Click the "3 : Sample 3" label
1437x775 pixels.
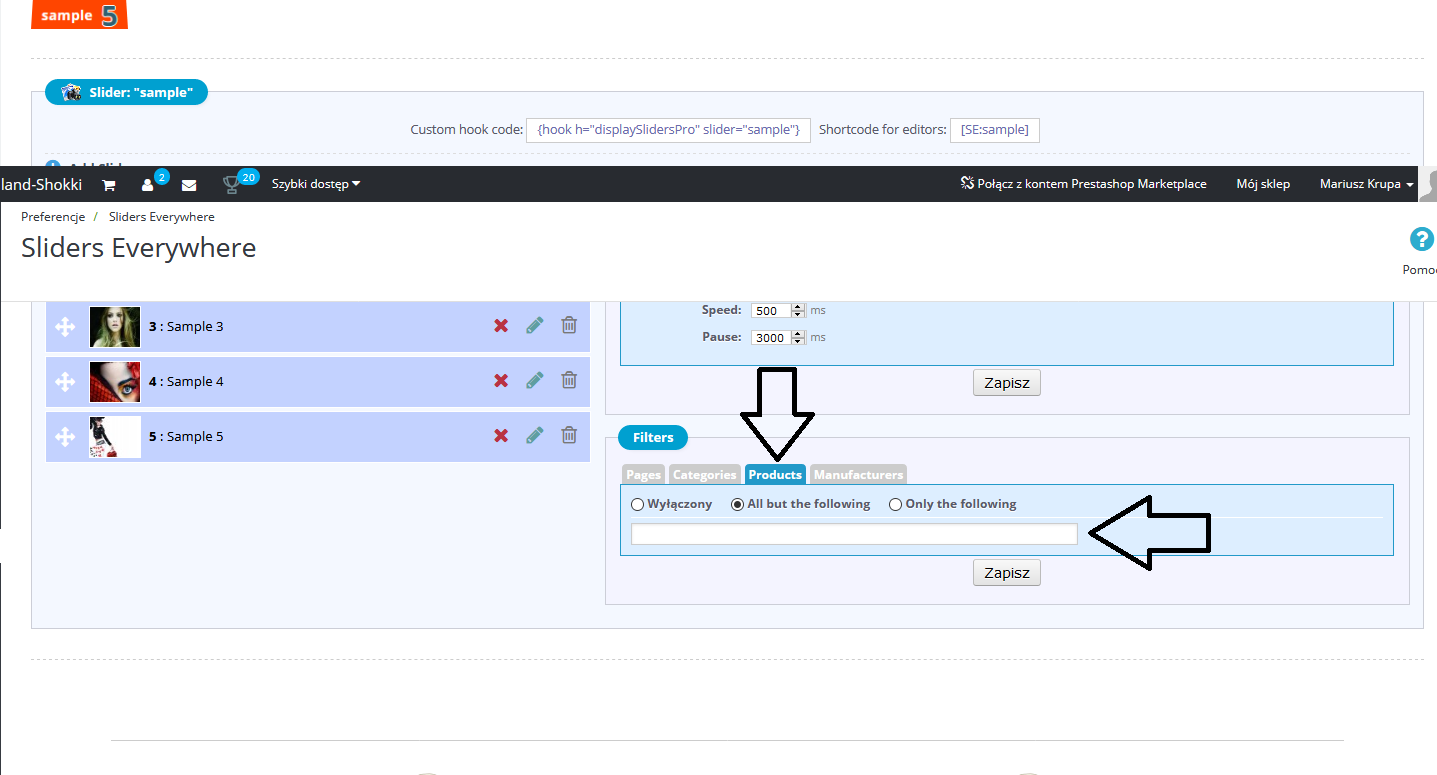pos(186,326)
